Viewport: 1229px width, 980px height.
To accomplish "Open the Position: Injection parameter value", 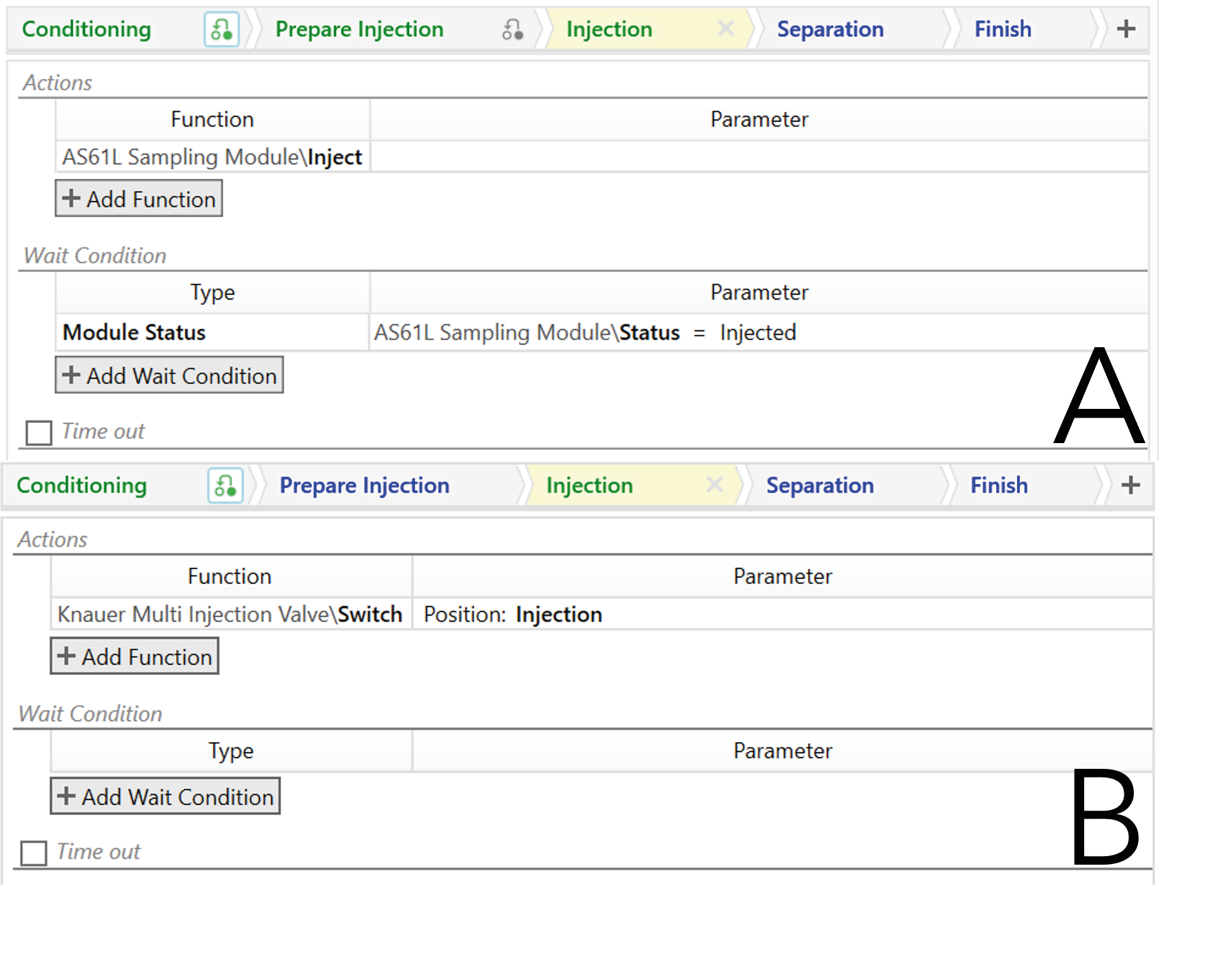I will point(559,615).
